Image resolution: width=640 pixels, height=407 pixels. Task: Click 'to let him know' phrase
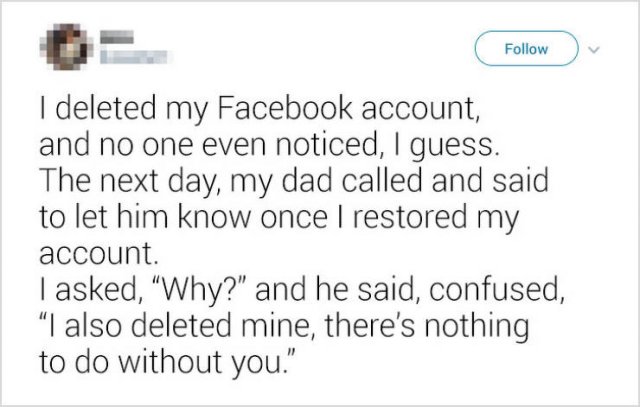coord(146,217)
